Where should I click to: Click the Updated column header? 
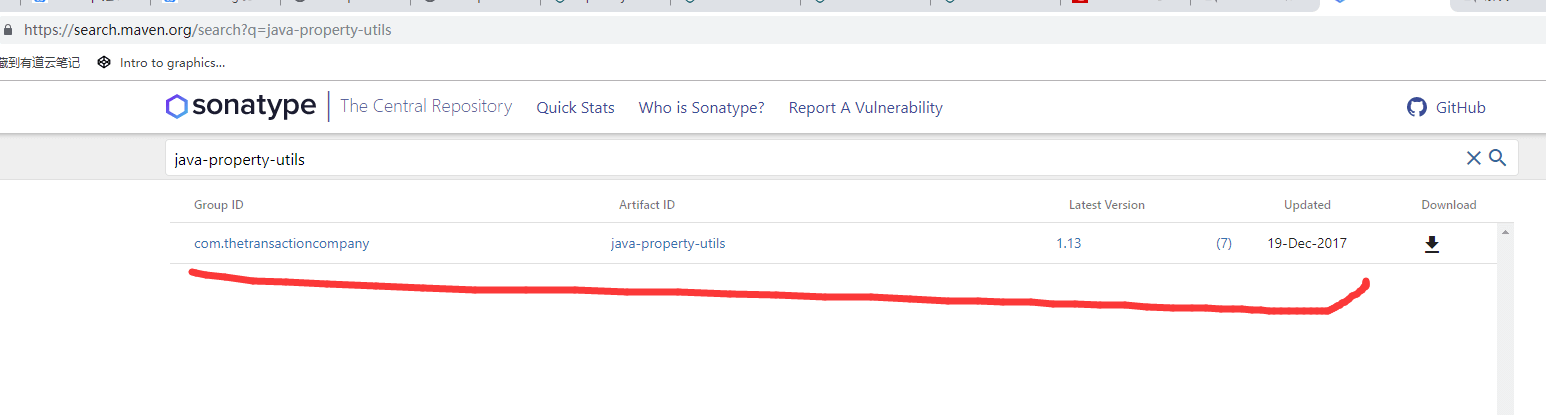pos(1307,205)
